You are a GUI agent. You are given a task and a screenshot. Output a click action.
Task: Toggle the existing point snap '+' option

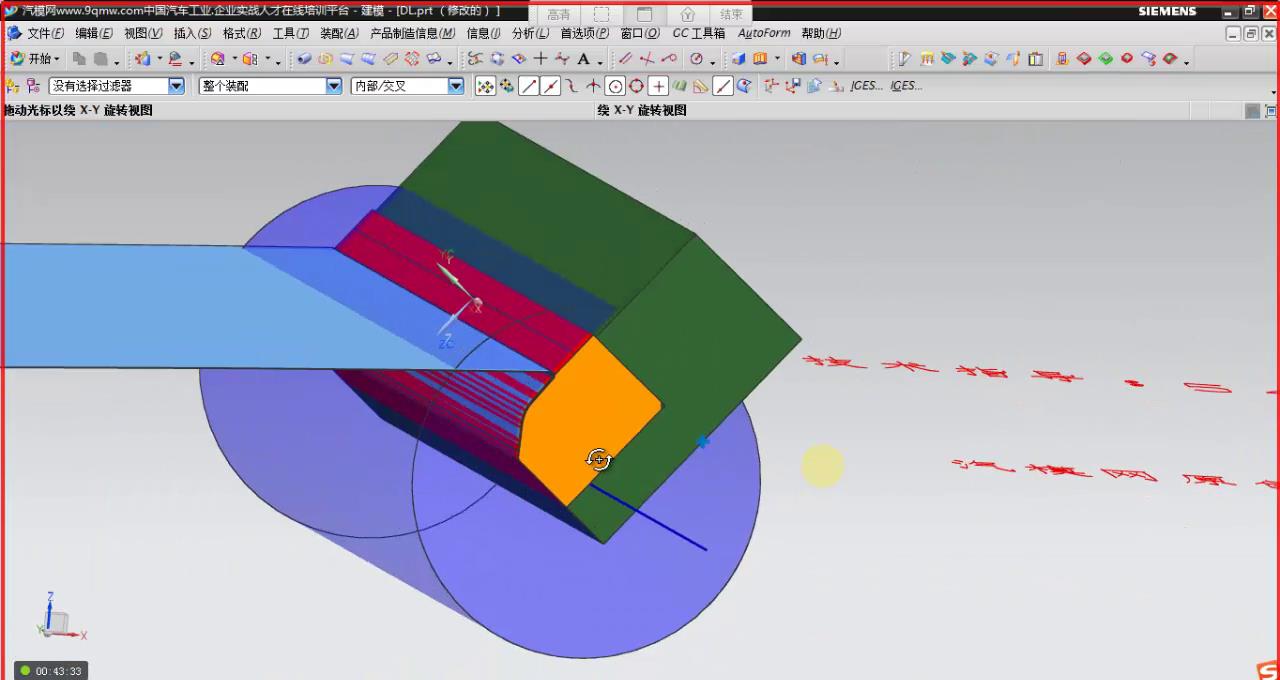click(x=658, y=86)
